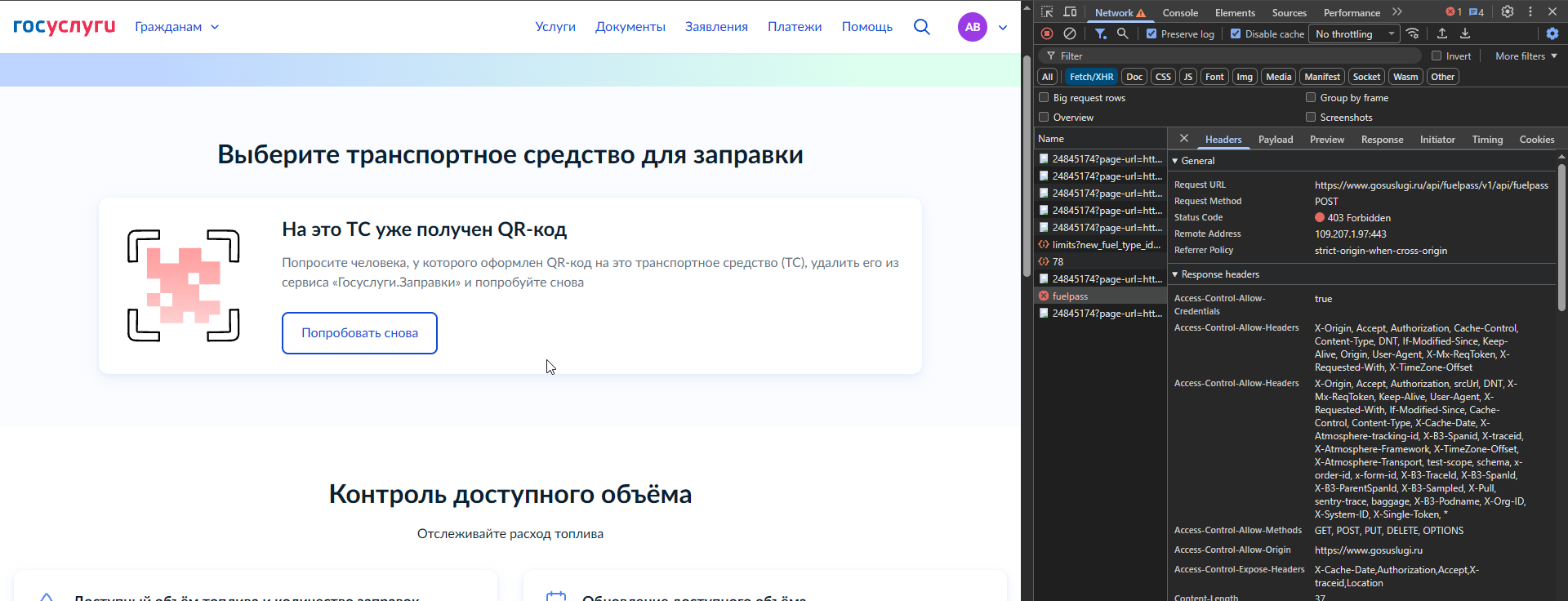Open the Payload tab
The width and height of the screenshot is (1568, 601).
1276,140
